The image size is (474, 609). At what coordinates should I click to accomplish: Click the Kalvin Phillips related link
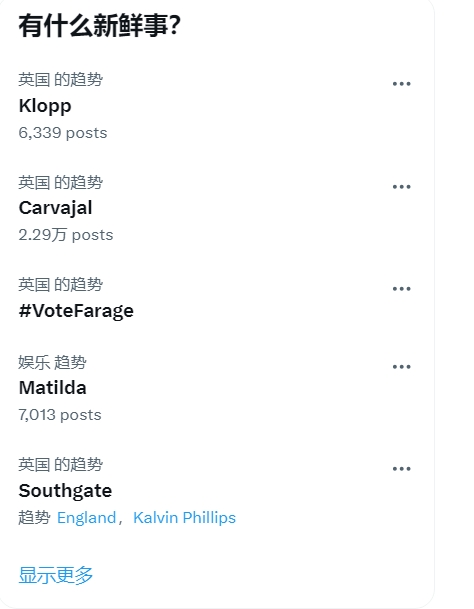pyautogui.click(x=184, y=518)
